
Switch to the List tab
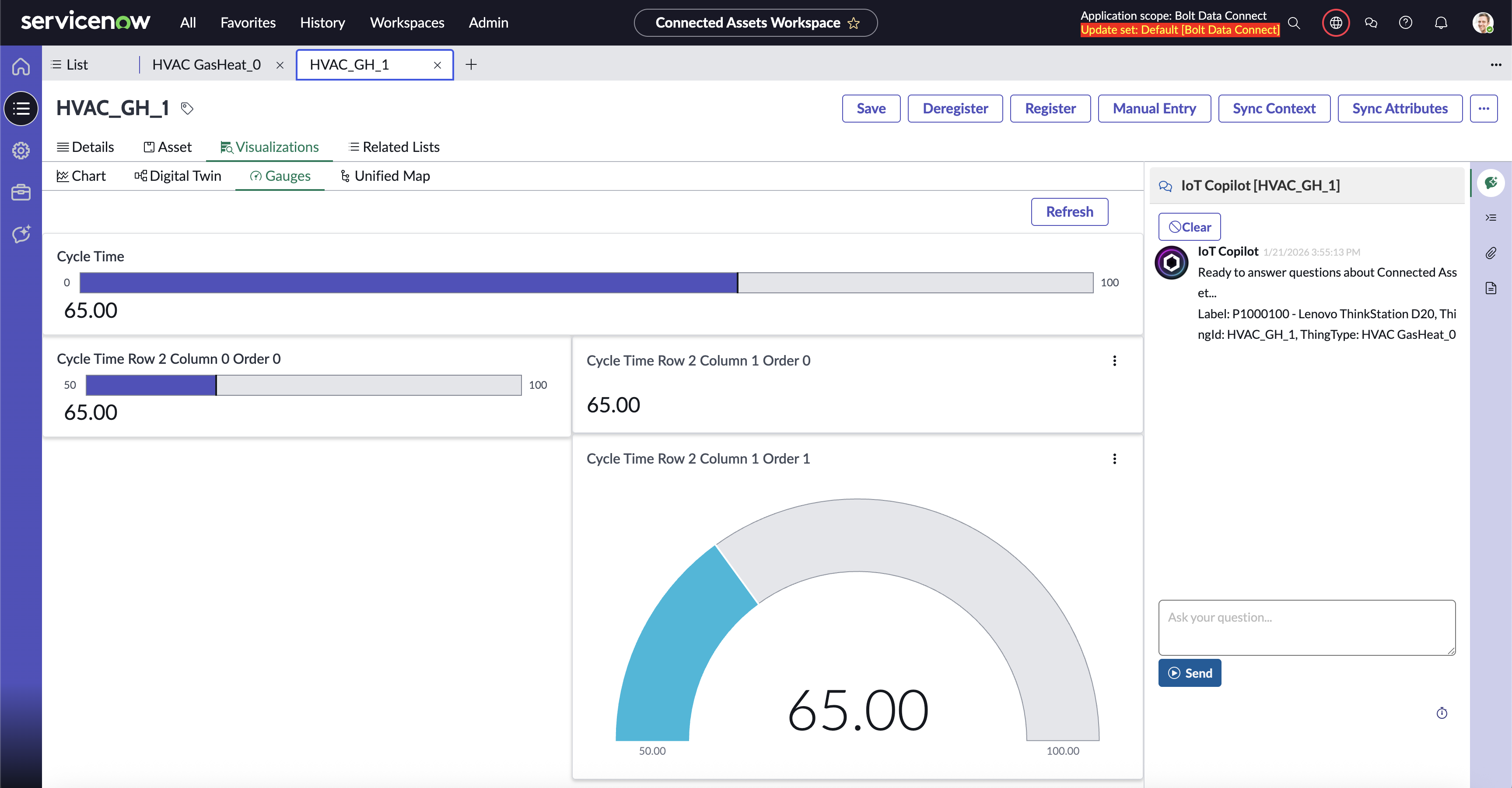click(69, 65)
